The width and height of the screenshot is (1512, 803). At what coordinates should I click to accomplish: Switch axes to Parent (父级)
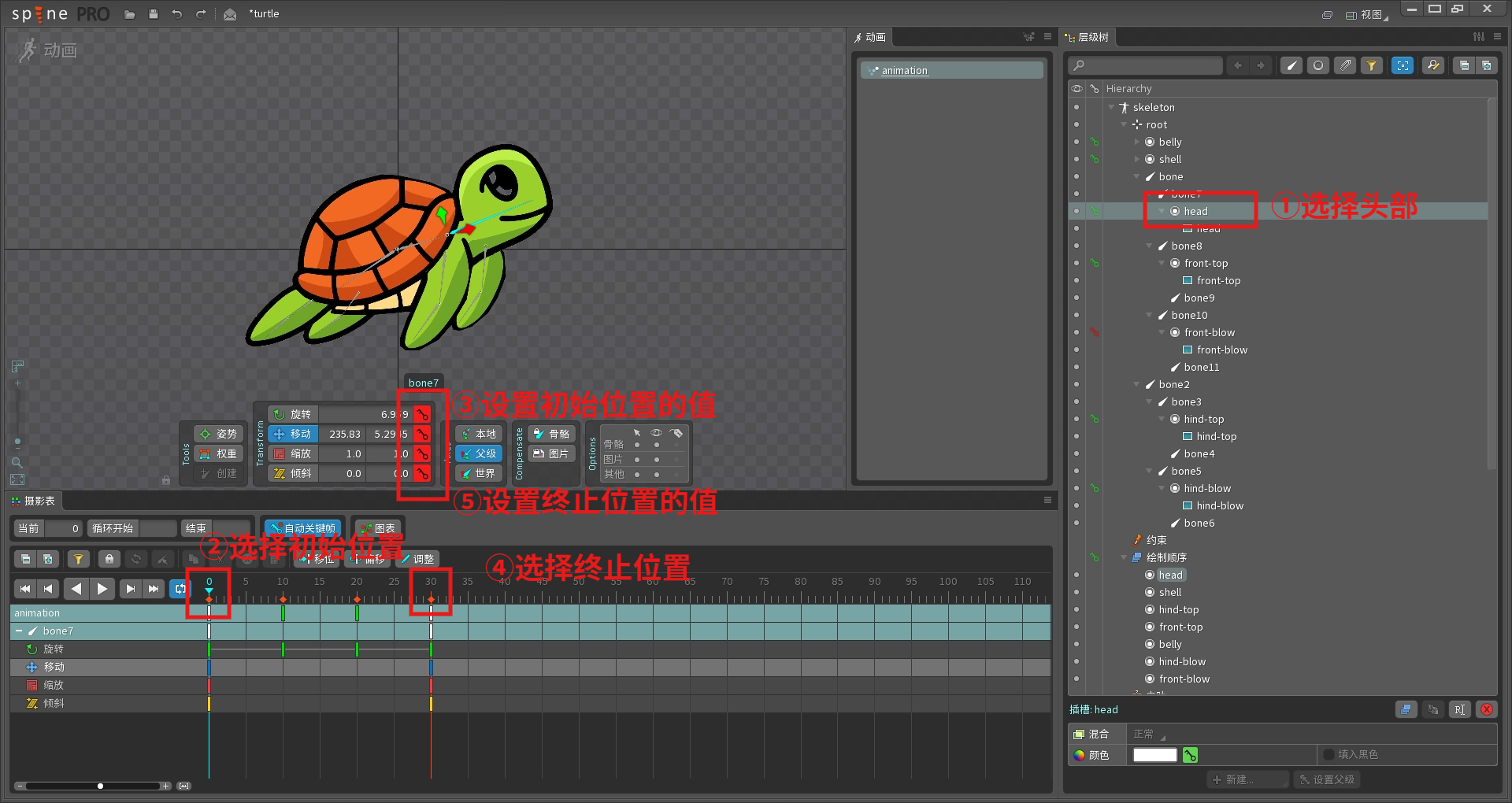(x=479, y=453)
